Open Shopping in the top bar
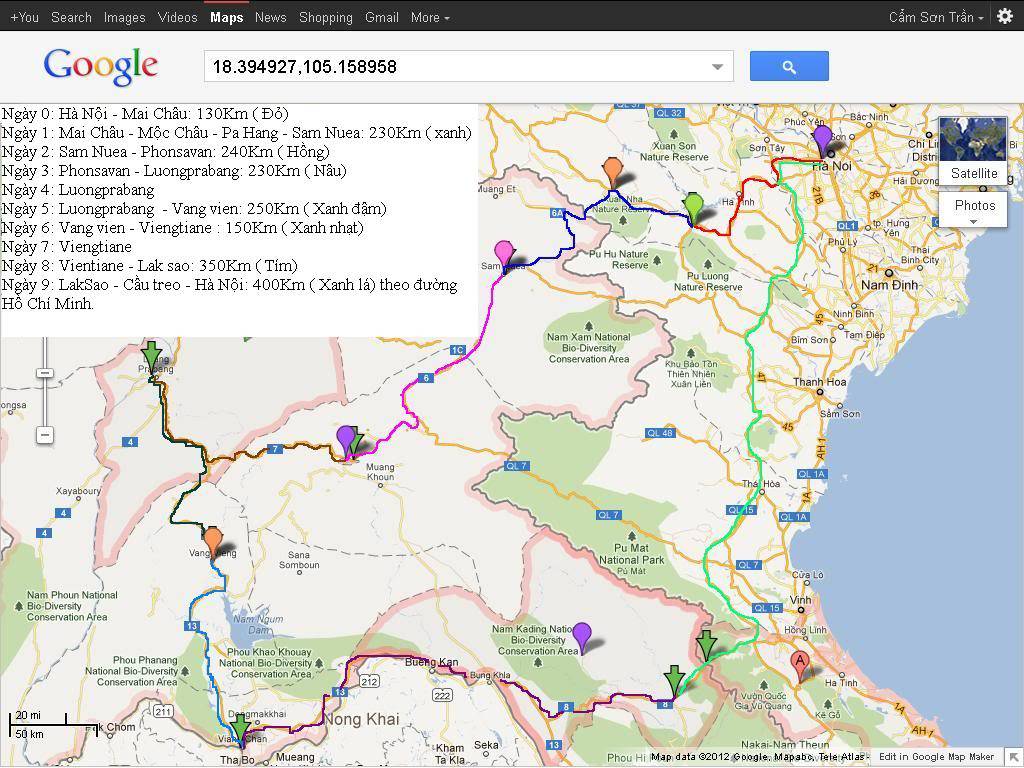This screenshot has width=1024, height=768. coord(325,18)
